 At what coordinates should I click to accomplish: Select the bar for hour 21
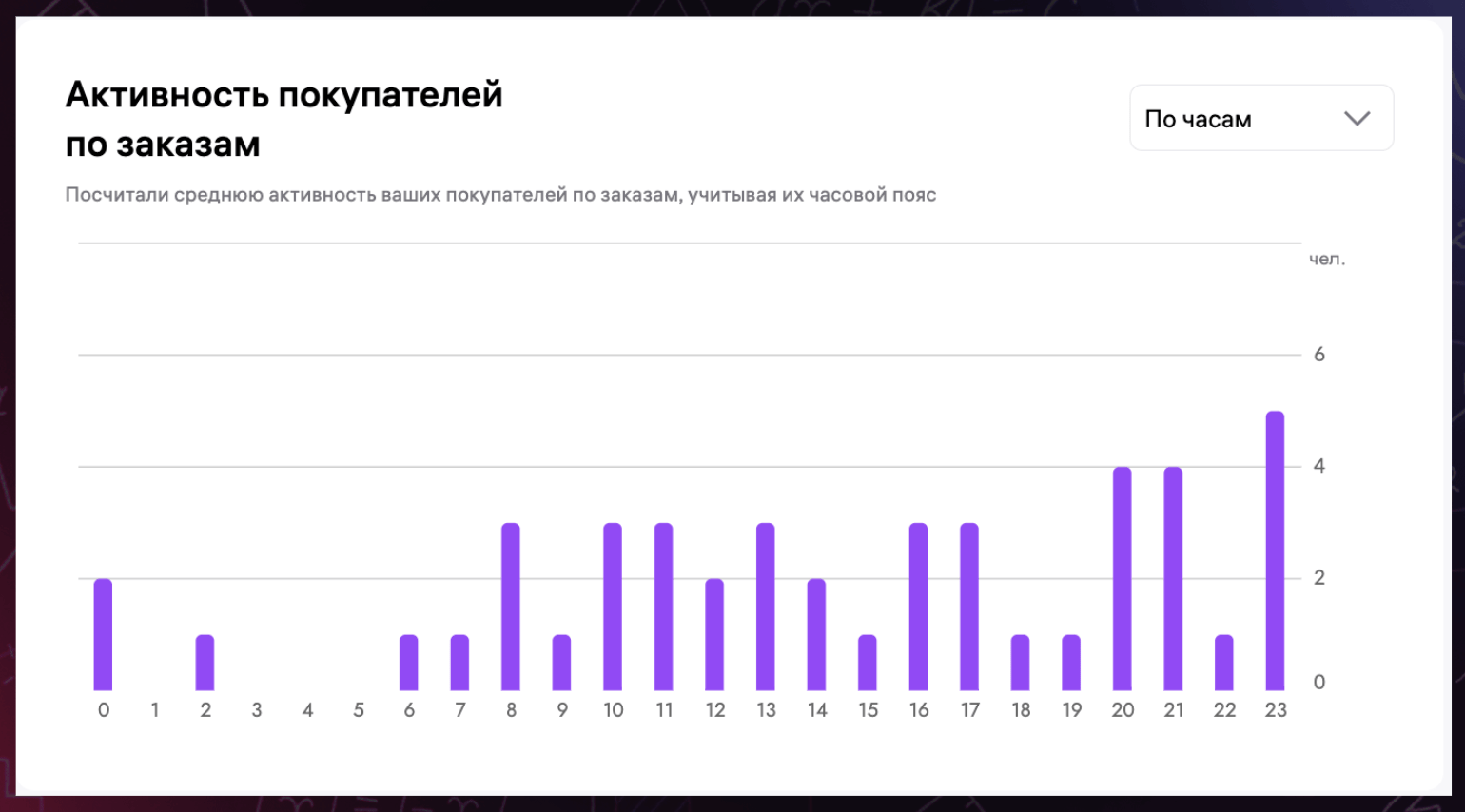[1173, 578]
